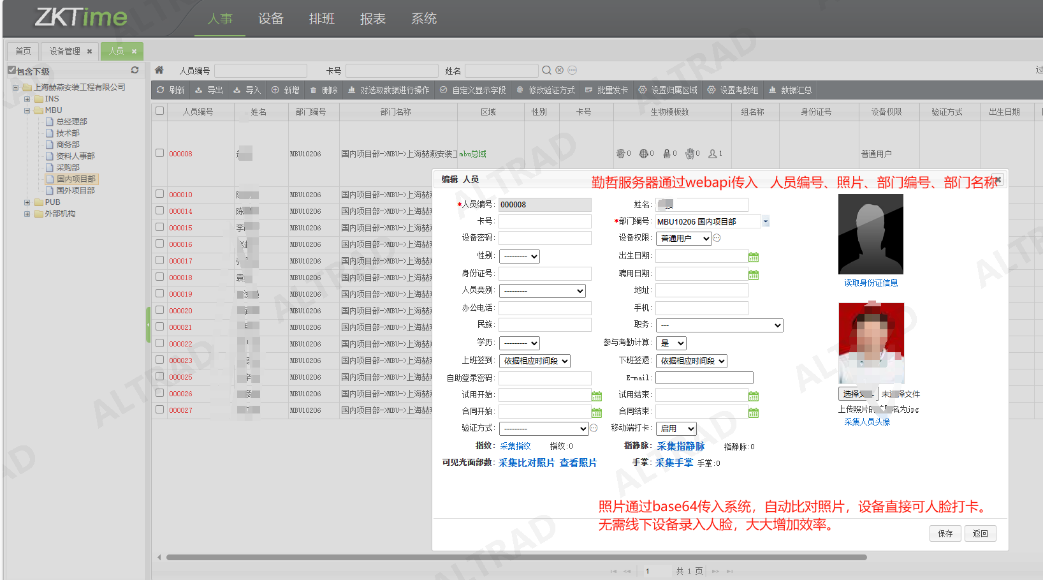The image size is (1043, 580).
Task: Toggle the 包含下级 checkbox
Action: [x=12, y=71]
